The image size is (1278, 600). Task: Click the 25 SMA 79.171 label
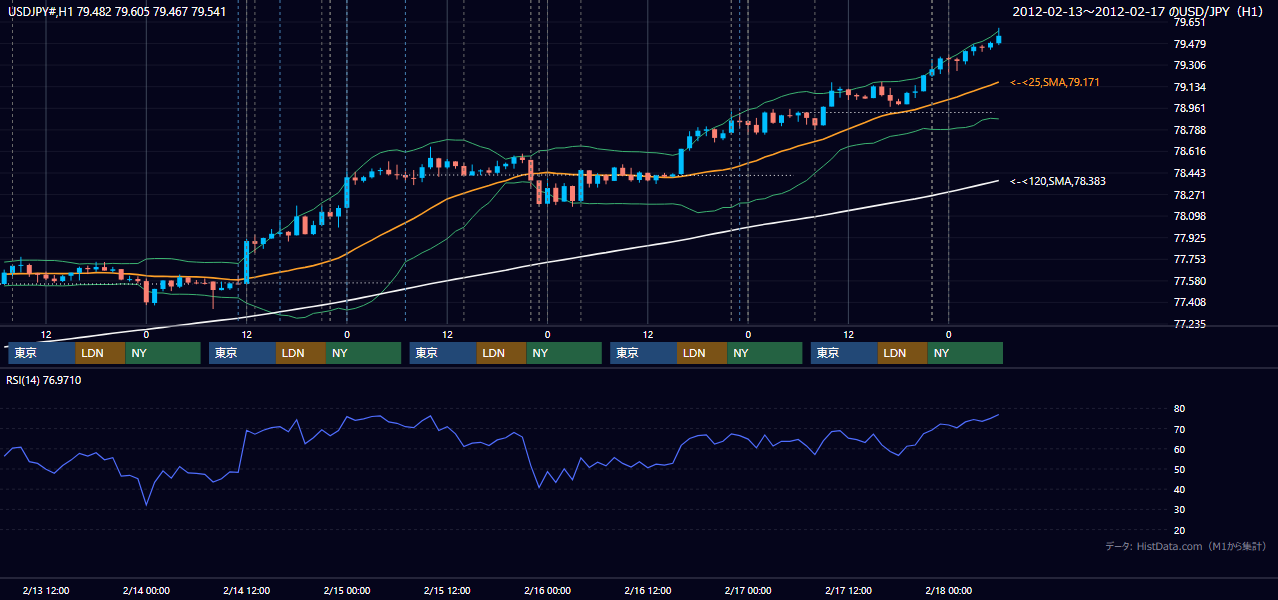1055,82
